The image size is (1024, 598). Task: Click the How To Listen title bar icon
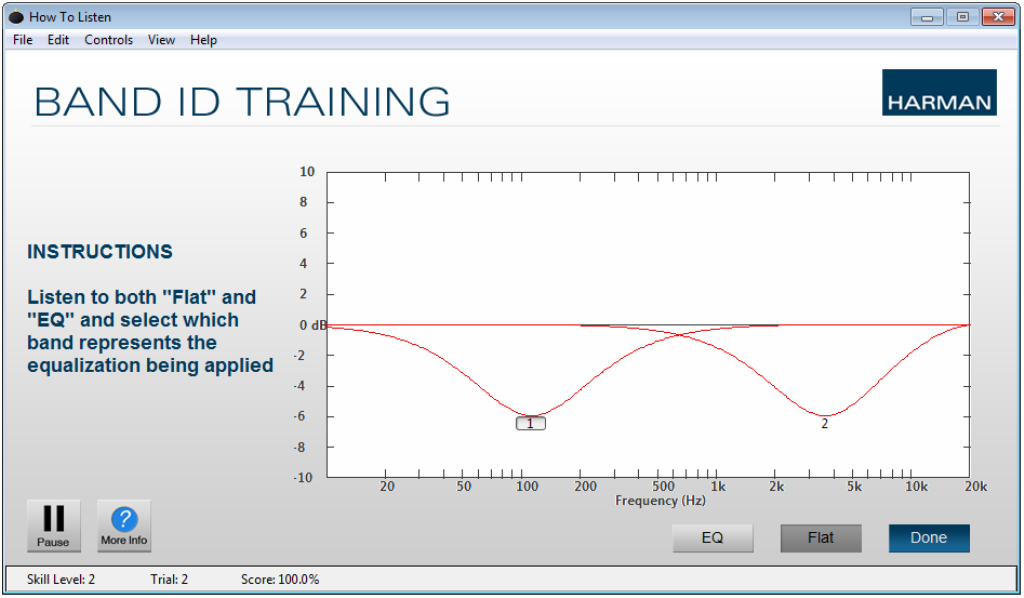pyautogui.click(x=16, y=17)
